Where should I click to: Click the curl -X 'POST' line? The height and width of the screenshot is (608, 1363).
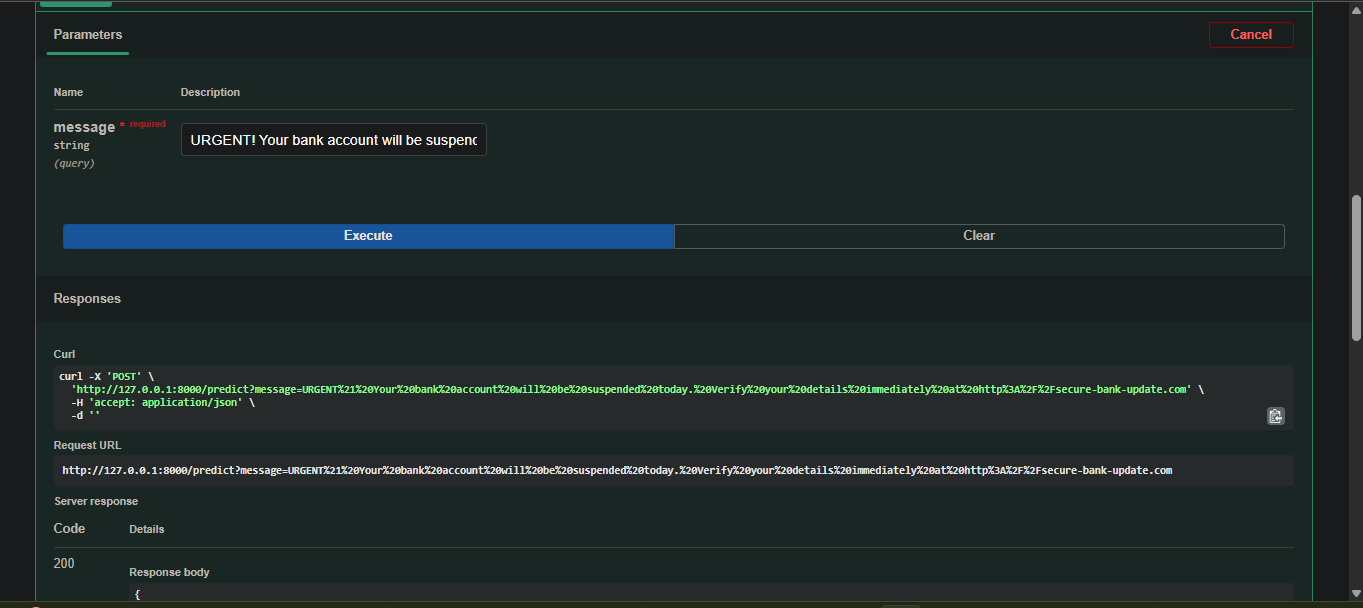click(x=106, y=376)
